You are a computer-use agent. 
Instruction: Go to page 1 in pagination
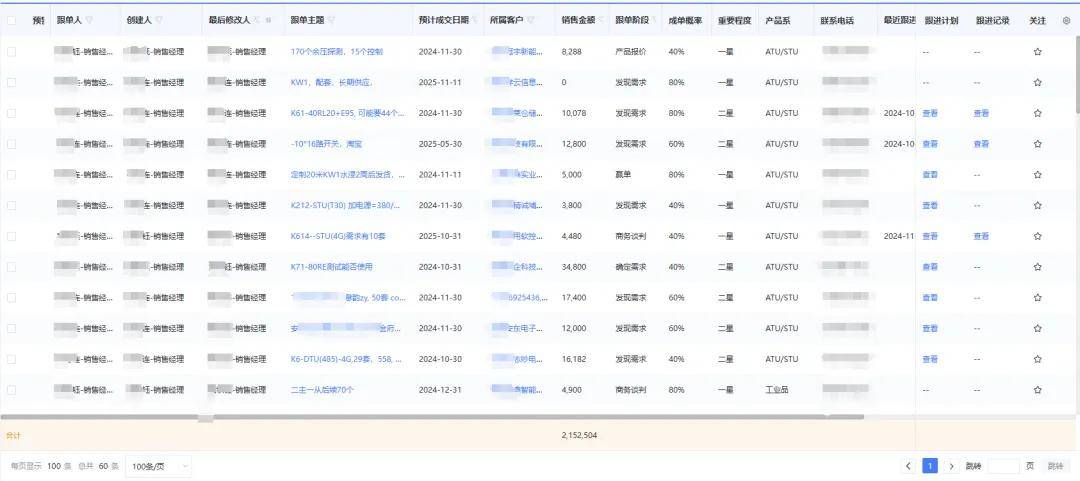click(929, 466)
